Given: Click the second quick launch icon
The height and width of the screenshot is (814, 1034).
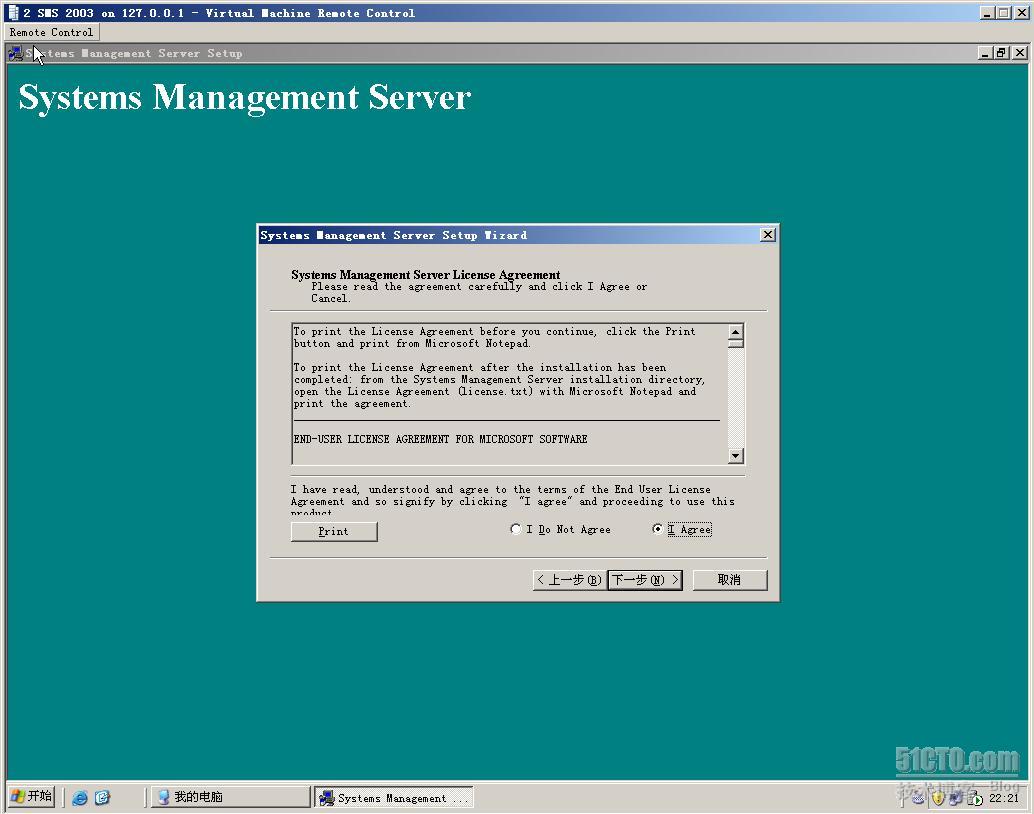Looking at the screenshot, I should coord(102,798).
